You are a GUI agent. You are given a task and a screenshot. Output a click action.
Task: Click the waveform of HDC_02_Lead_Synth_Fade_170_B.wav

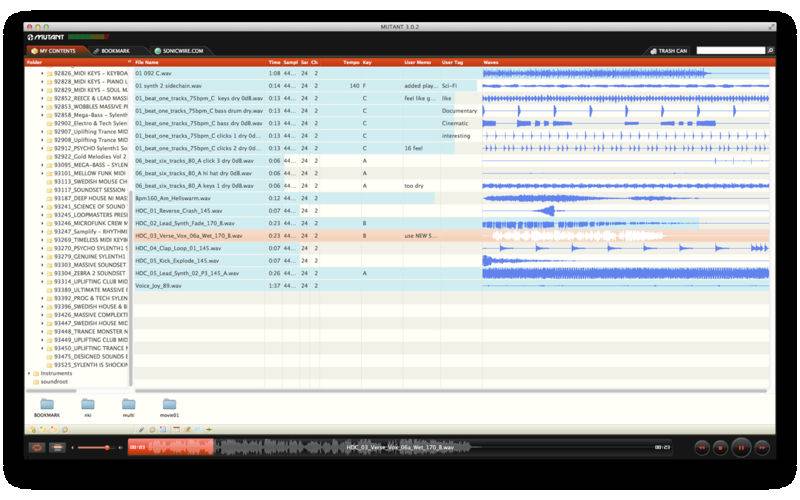[626, 223]
